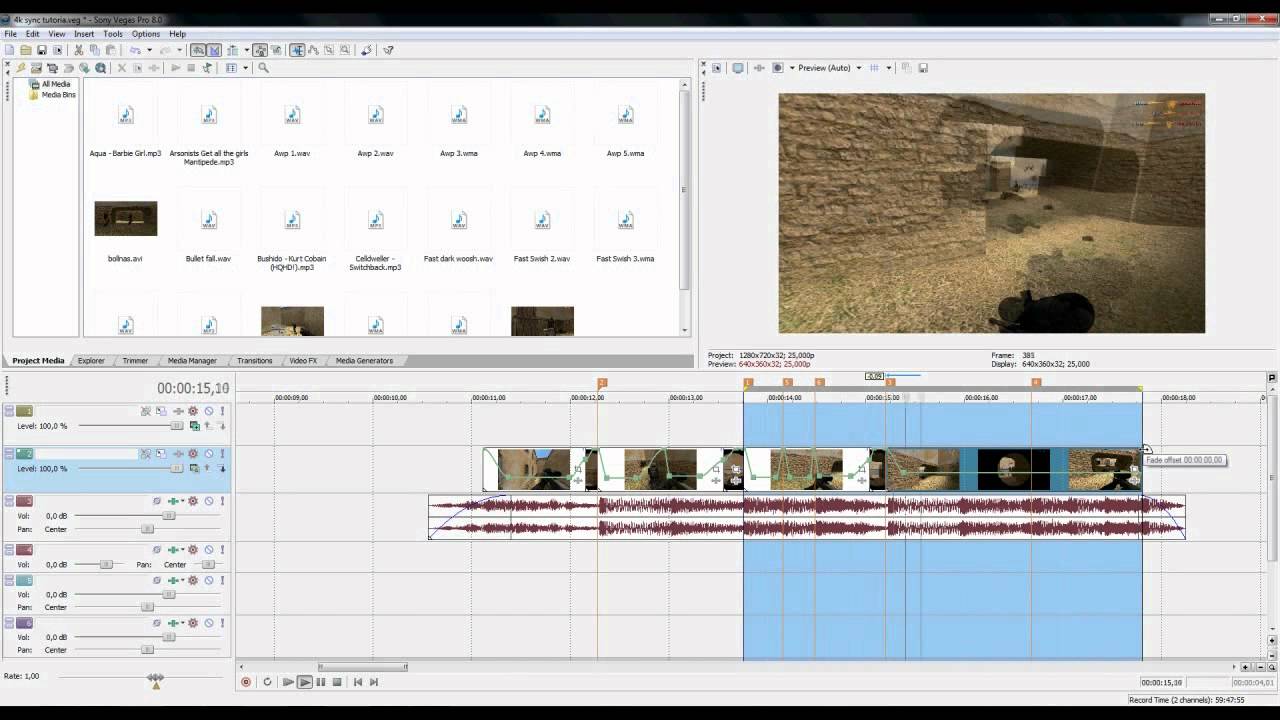Open the File menu
The width and height of the screenshot is (1280, 720).
click(10, 34)
